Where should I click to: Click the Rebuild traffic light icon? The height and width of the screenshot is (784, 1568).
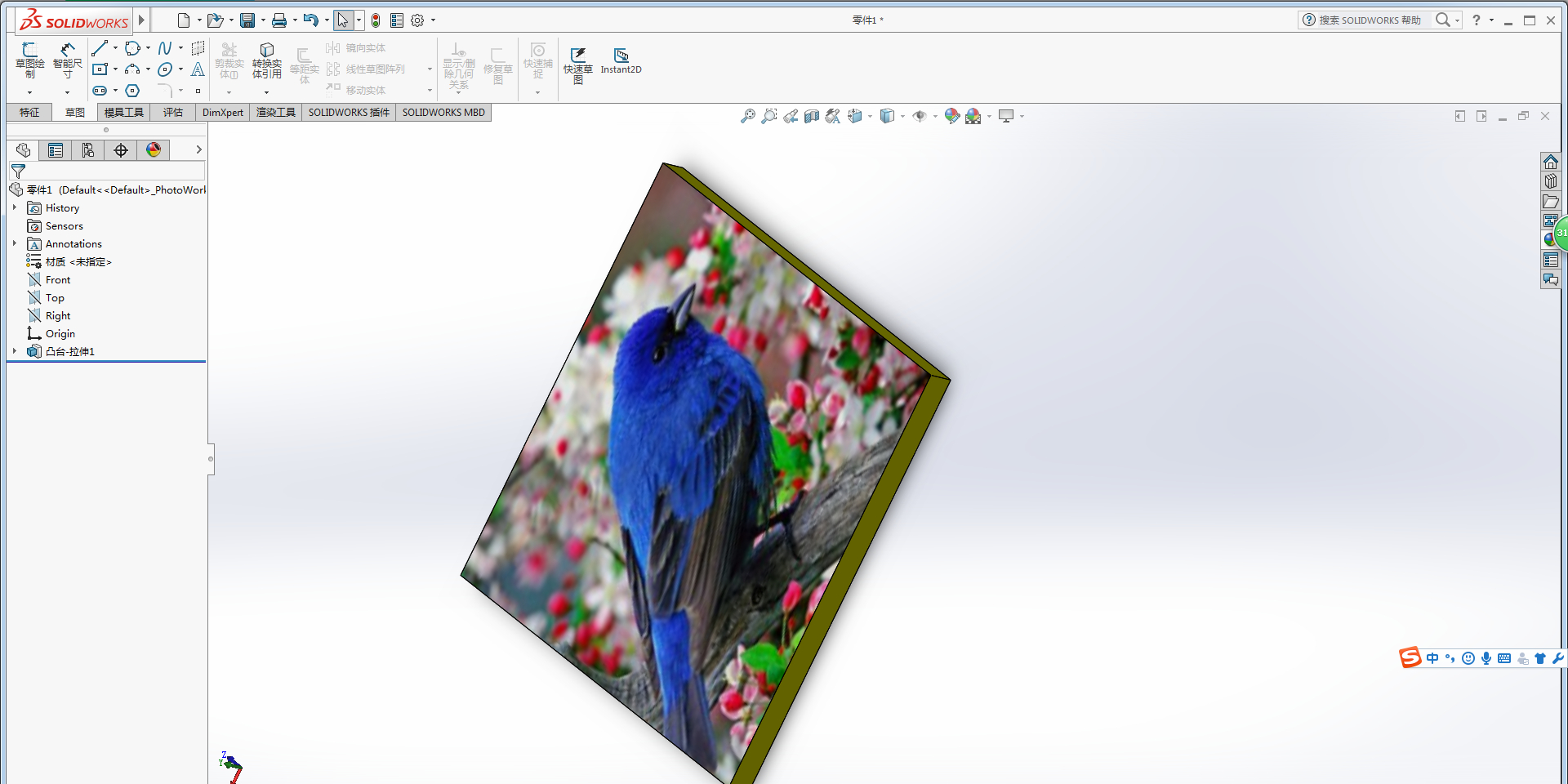[x=376, y=20]
